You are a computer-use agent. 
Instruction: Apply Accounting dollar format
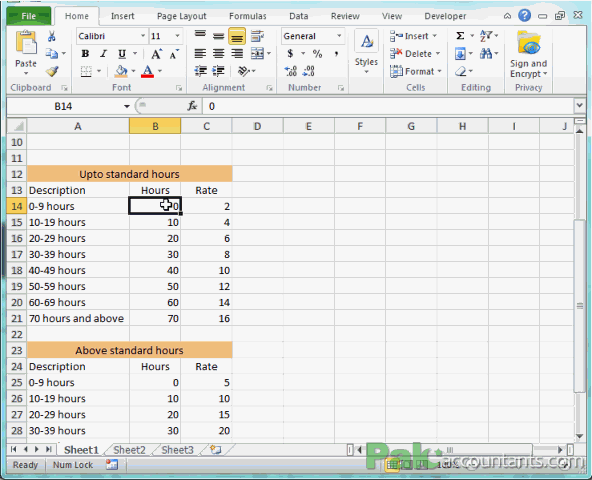pos(290,54)
